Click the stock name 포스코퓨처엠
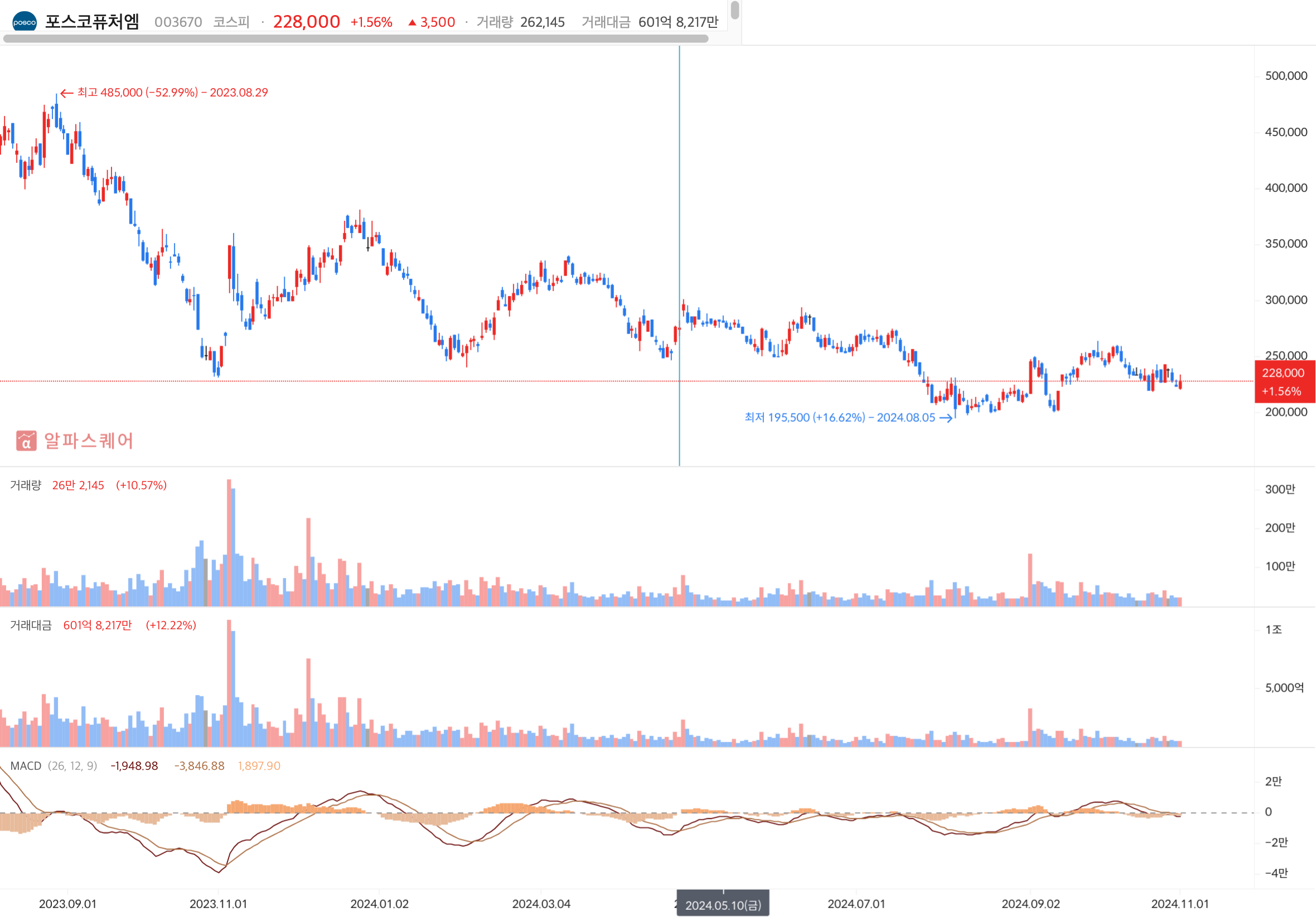 (x=92, y=22)
